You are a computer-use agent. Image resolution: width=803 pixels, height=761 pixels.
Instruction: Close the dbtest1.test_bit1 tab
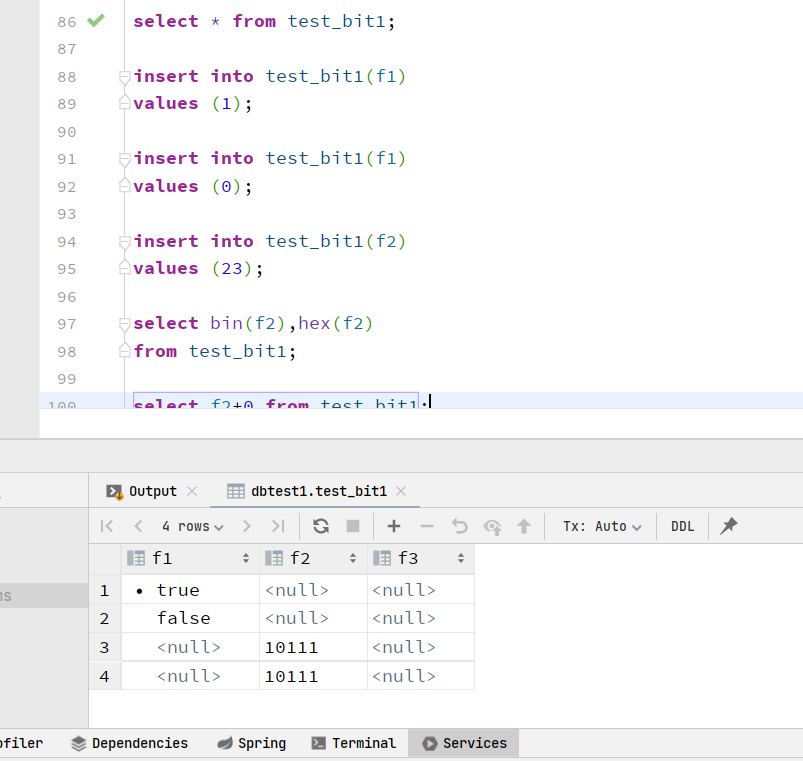point(401,492)
